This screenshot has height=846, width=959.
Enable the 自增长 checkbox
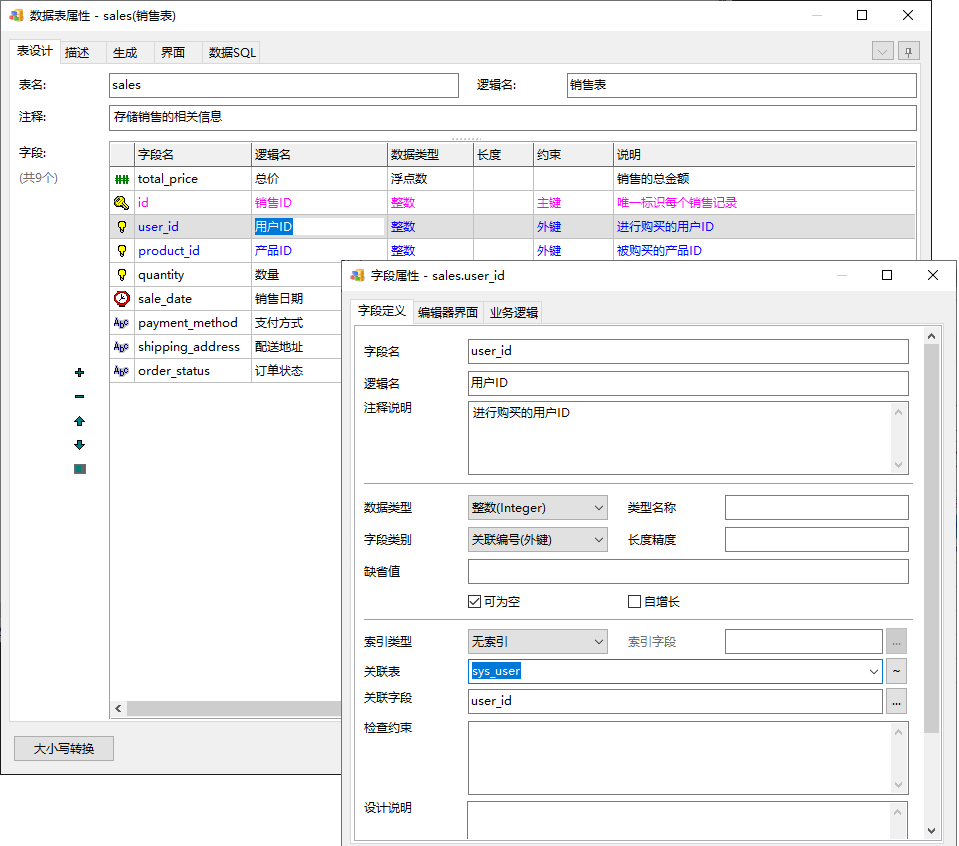(x=634, y=602)
